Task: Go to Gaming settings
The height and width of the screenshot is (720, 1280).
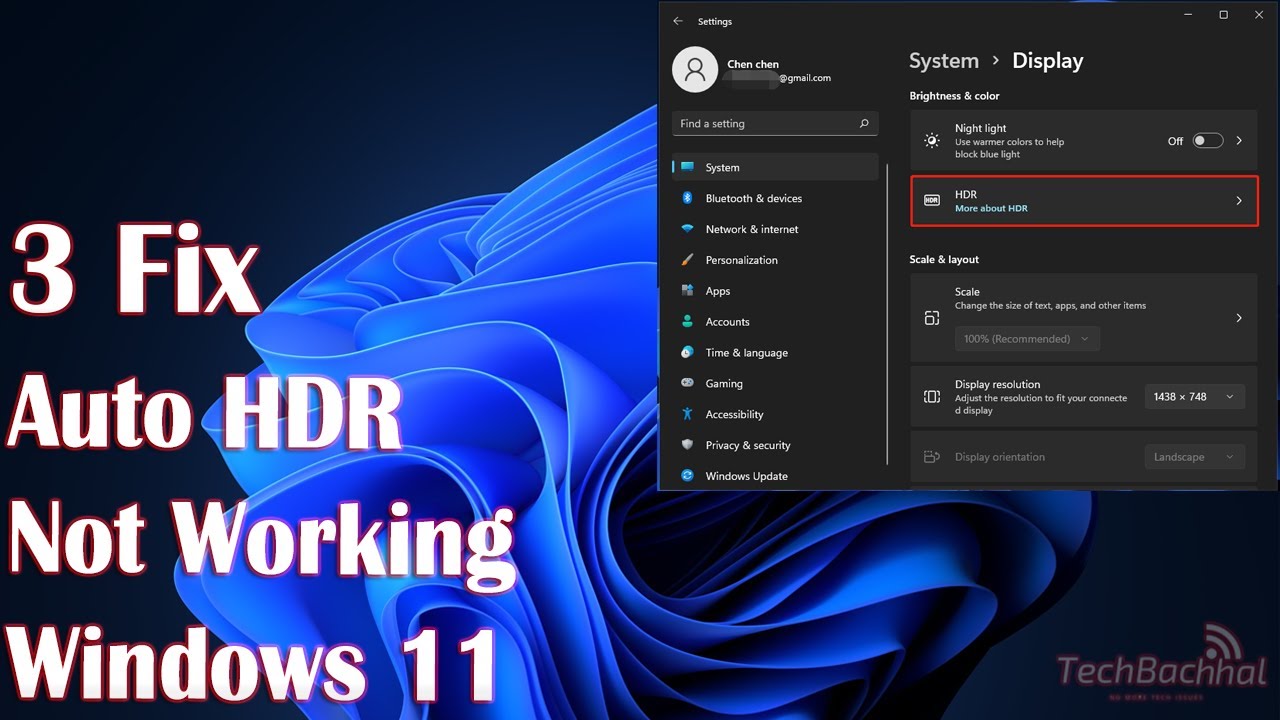Action: click(x=775, y=383)
